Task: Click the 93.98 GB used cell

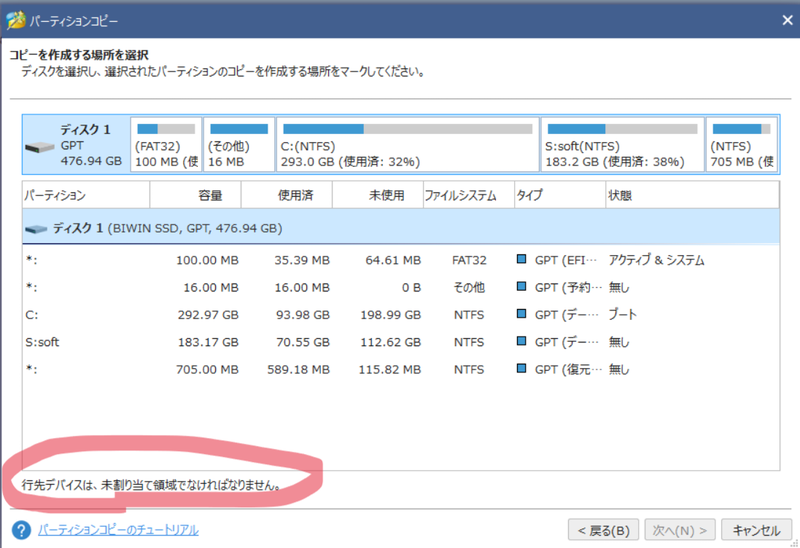Action: (303, 315)
